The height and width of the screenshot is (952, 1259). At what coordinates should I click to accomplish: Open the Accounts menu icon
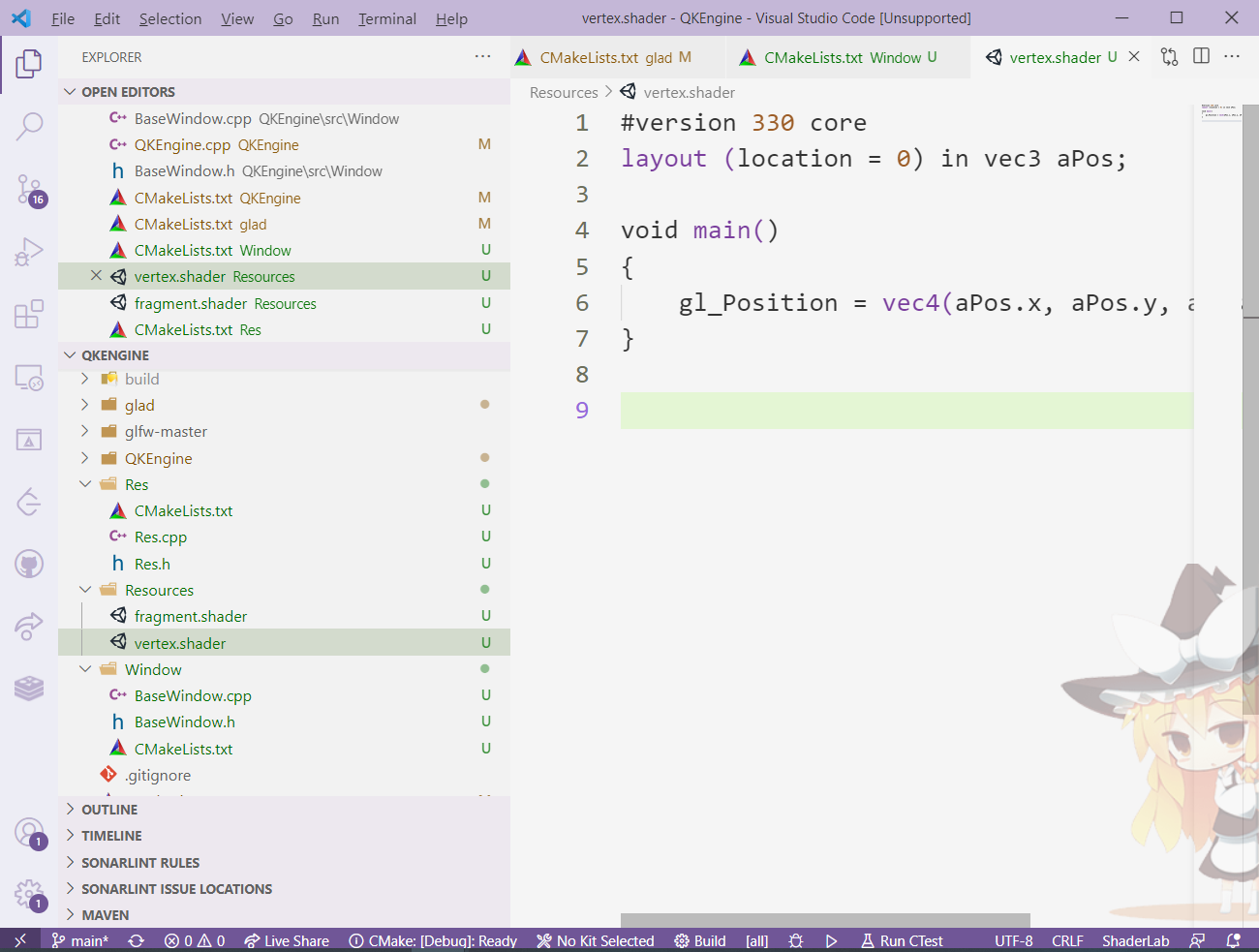[x=29, y=833]
